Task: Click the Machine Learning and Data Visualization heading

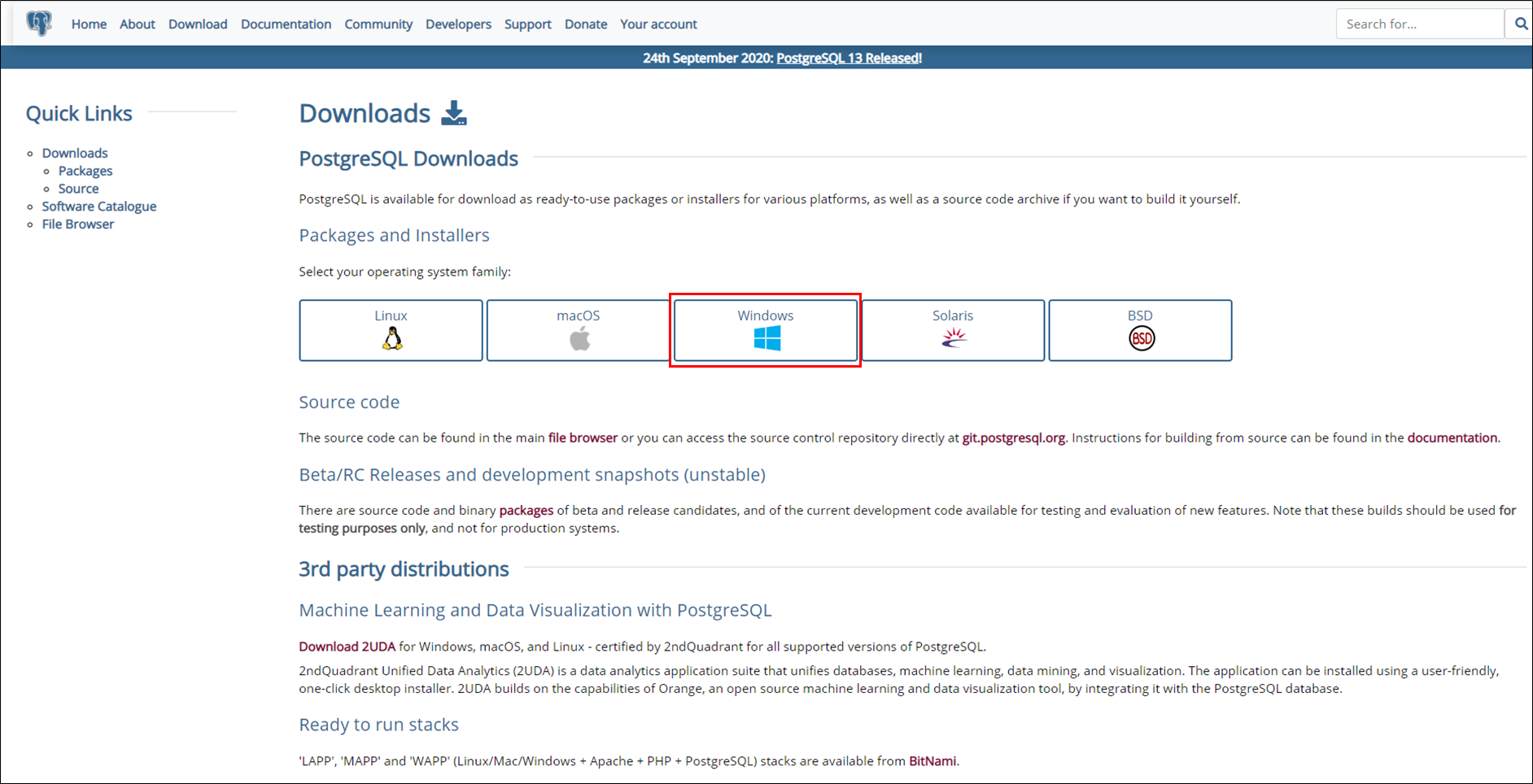Action: click(535, 610)
